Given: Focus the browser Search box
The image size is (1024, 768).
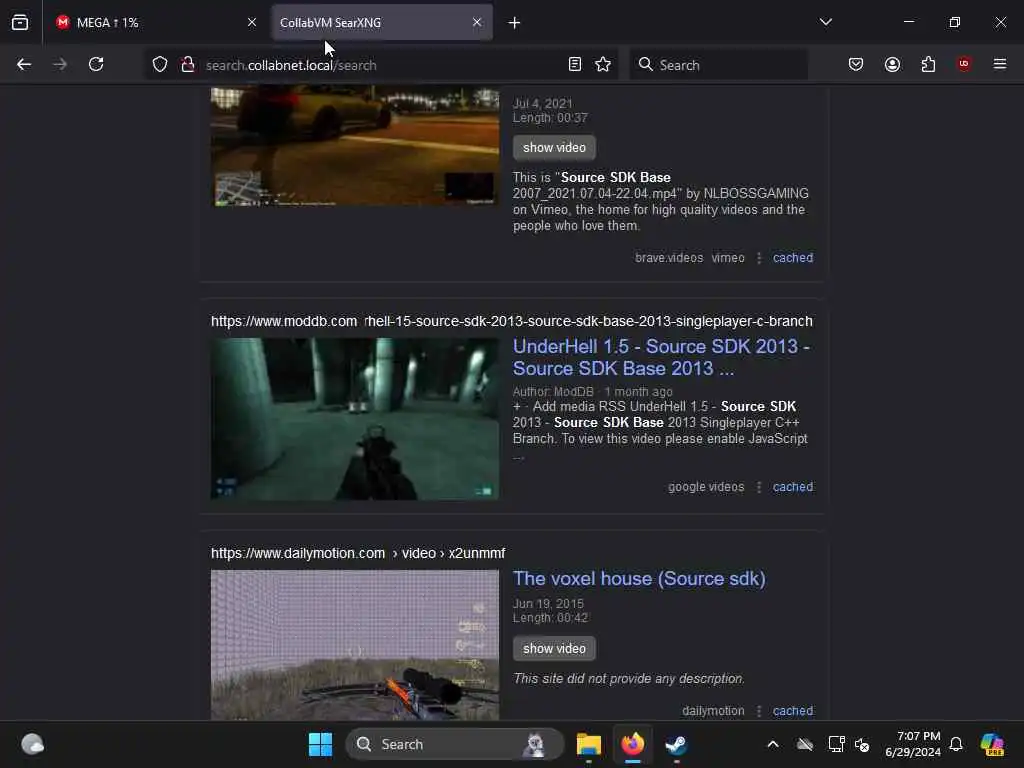Looking at the screenshot, I should (x=718, y=65).
